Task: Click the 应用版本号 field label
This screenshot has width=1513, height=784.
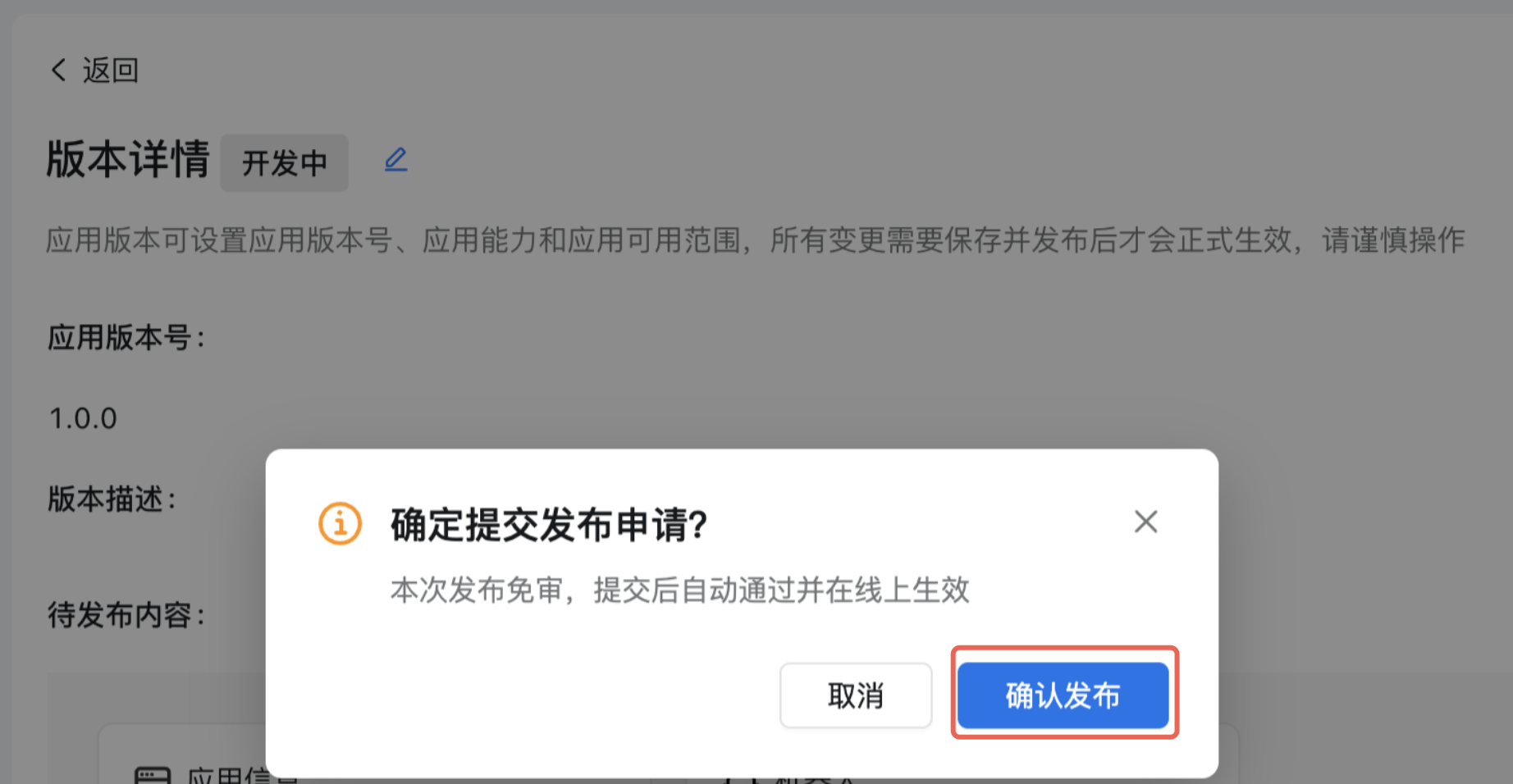Action: tap(127, 337)
